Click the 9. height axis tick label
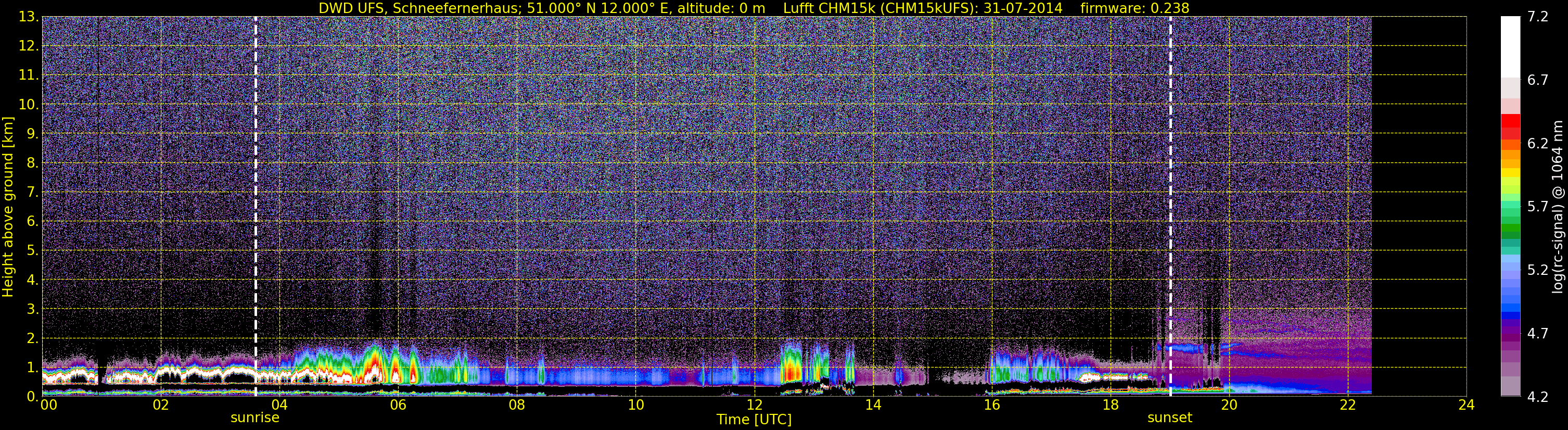The width and height of the screenshot is (1568, 430). click(x=33, y=133)
